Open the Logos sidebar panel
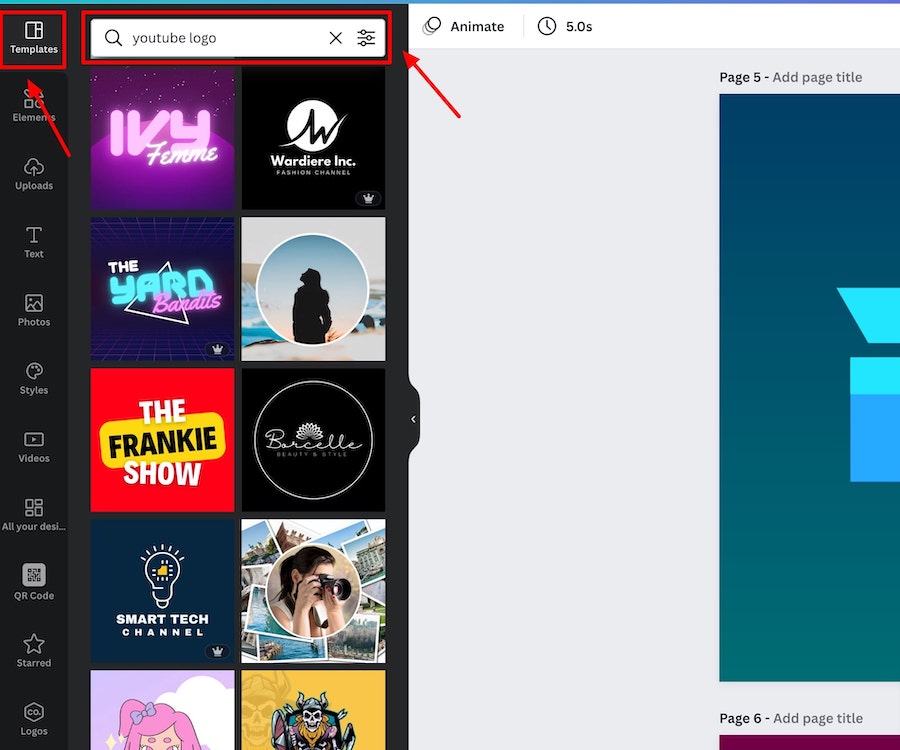This screenshot has height=750, width=900. coord(34,718)
